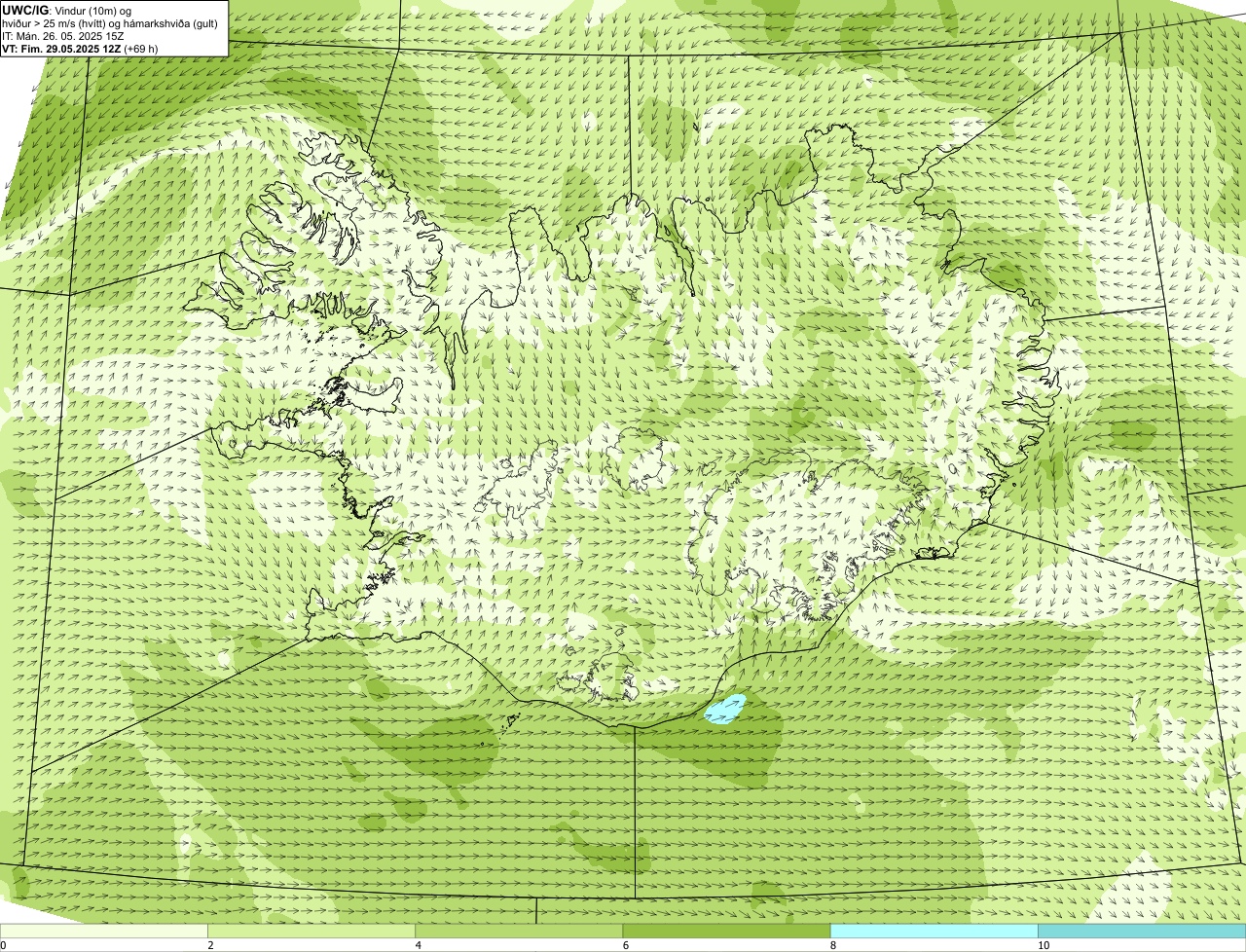Image resolution: width=1246 pixels, height=952 pixels.
Task: Click the 'hviður > 25 m/s (hvítt)' description line
Action: pyautogui.click(x=110, y=23)
